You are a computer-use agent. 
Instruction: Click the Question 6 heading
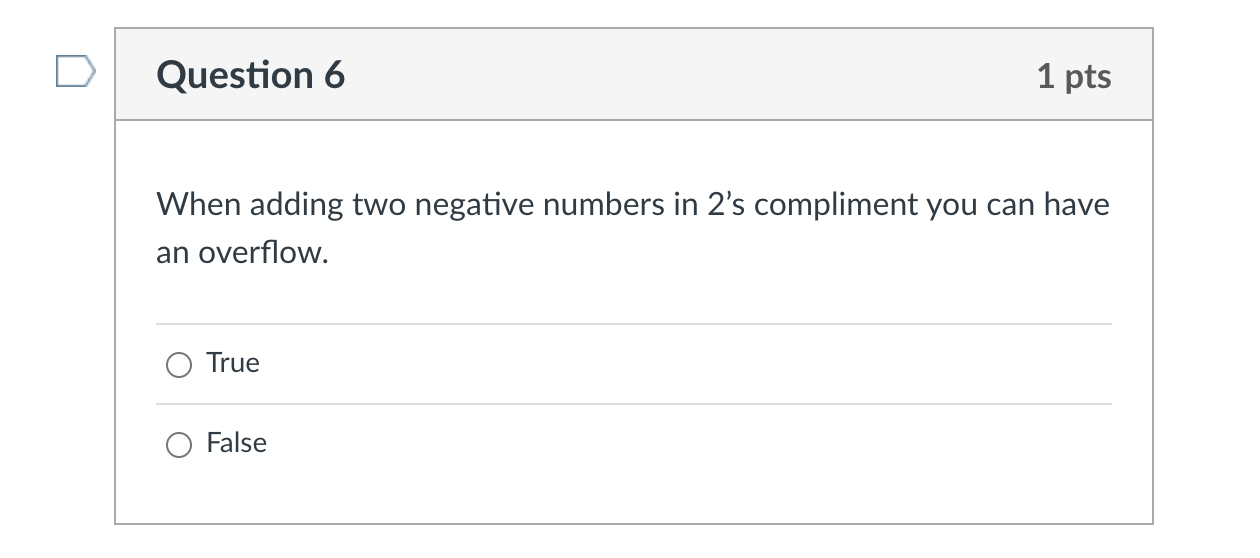251,75
